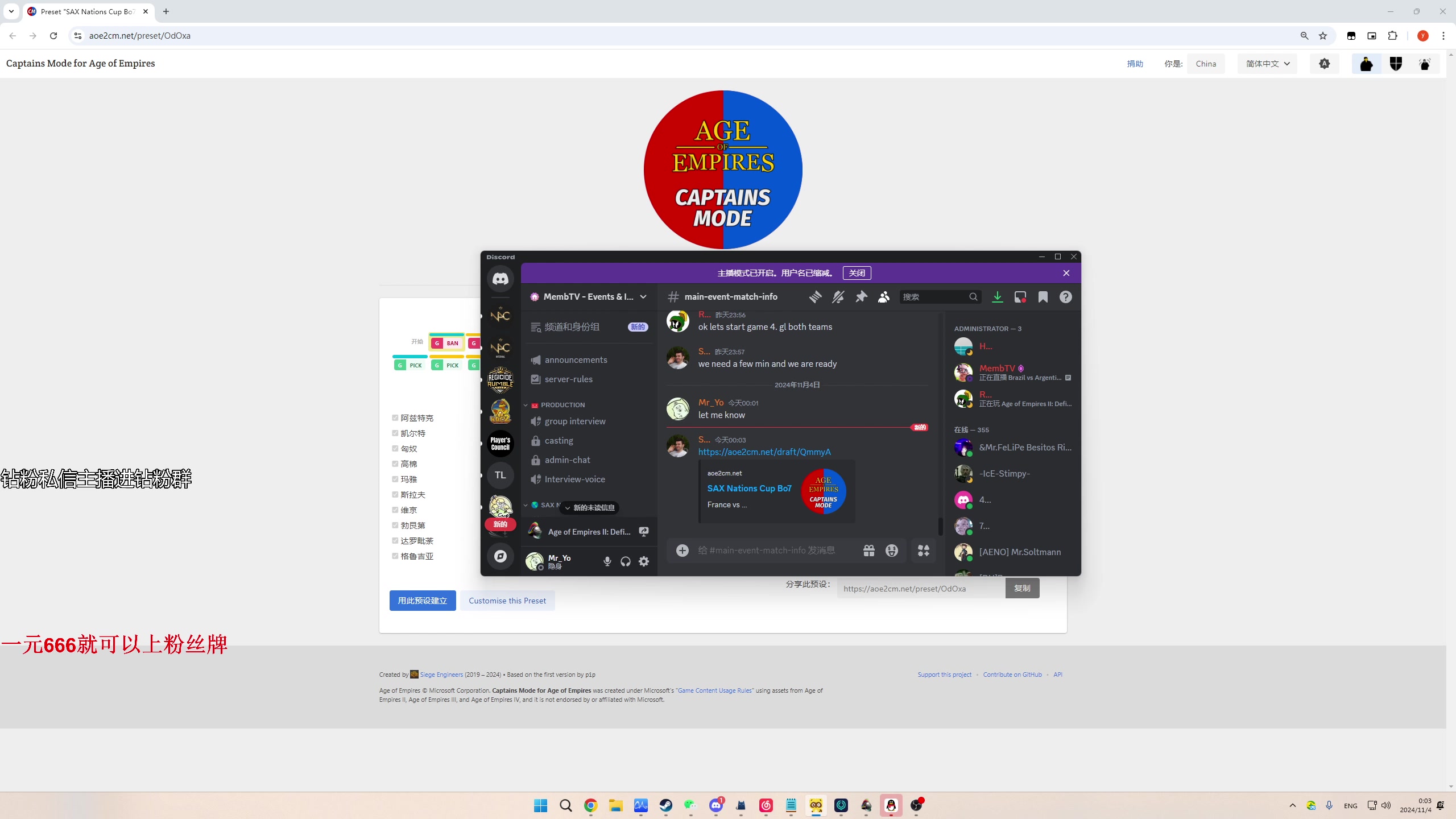Click 关闭 in streamer mode banner
This screenshot has width=1456, height=819.
[x=857, y=273]
